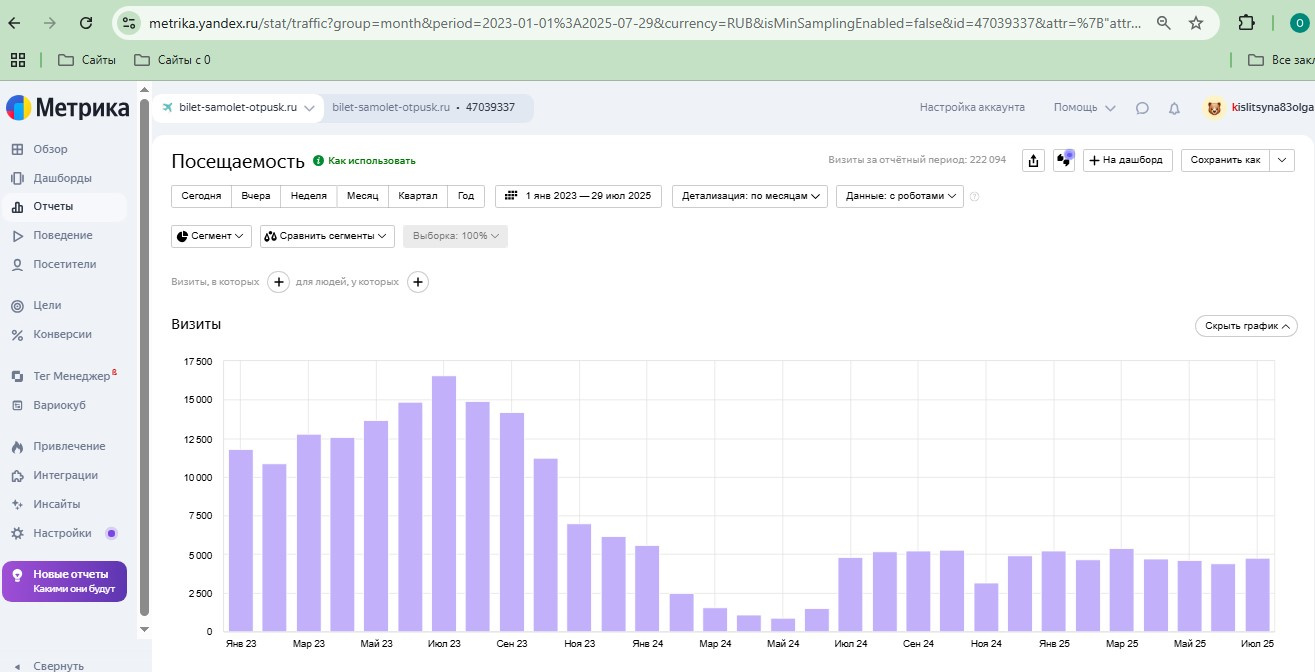Click plus icon after 'Визиты, в которых'

click(278, 282)
